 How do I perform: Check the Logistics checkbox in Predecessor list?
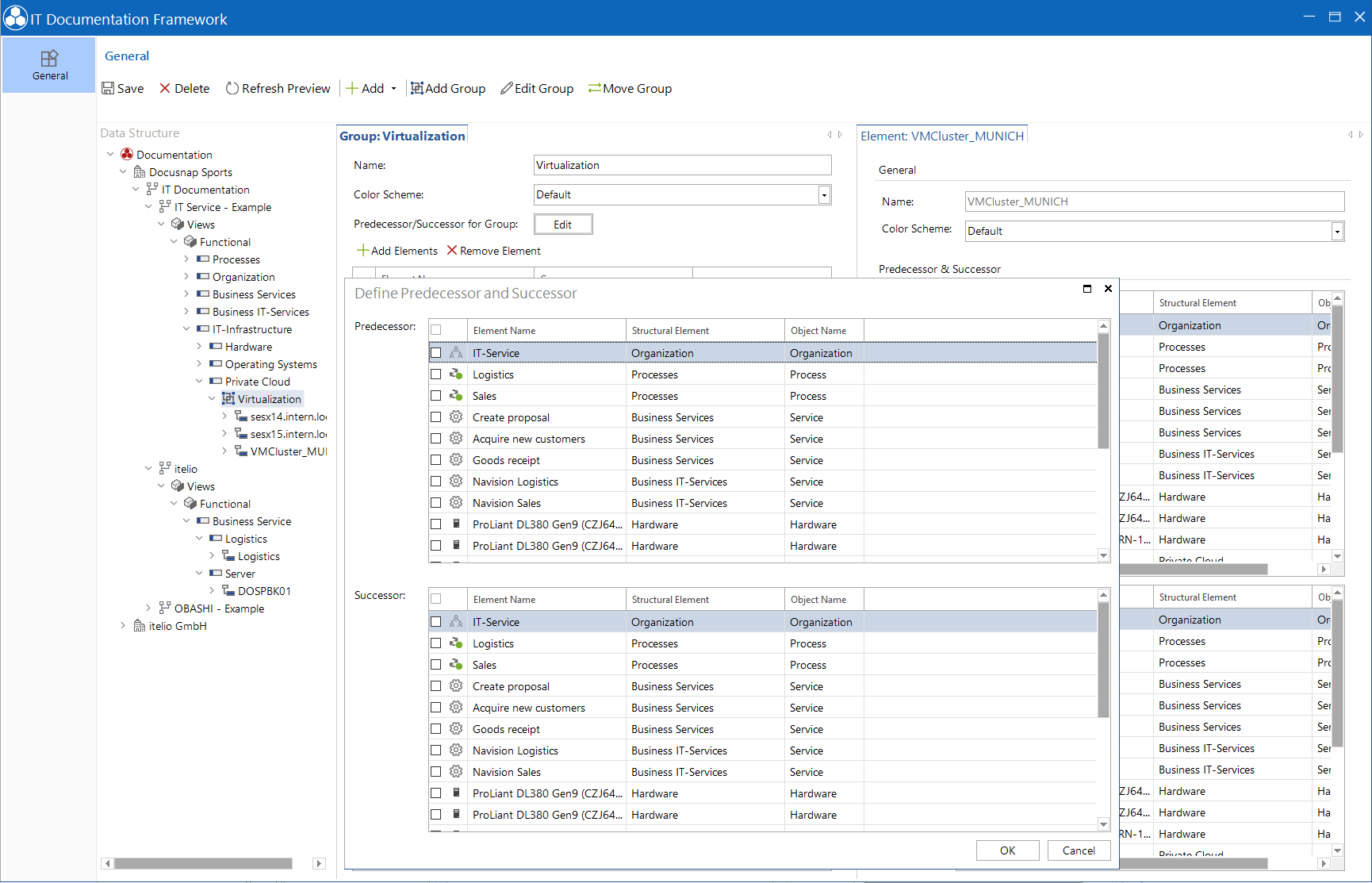pos(435,374)
